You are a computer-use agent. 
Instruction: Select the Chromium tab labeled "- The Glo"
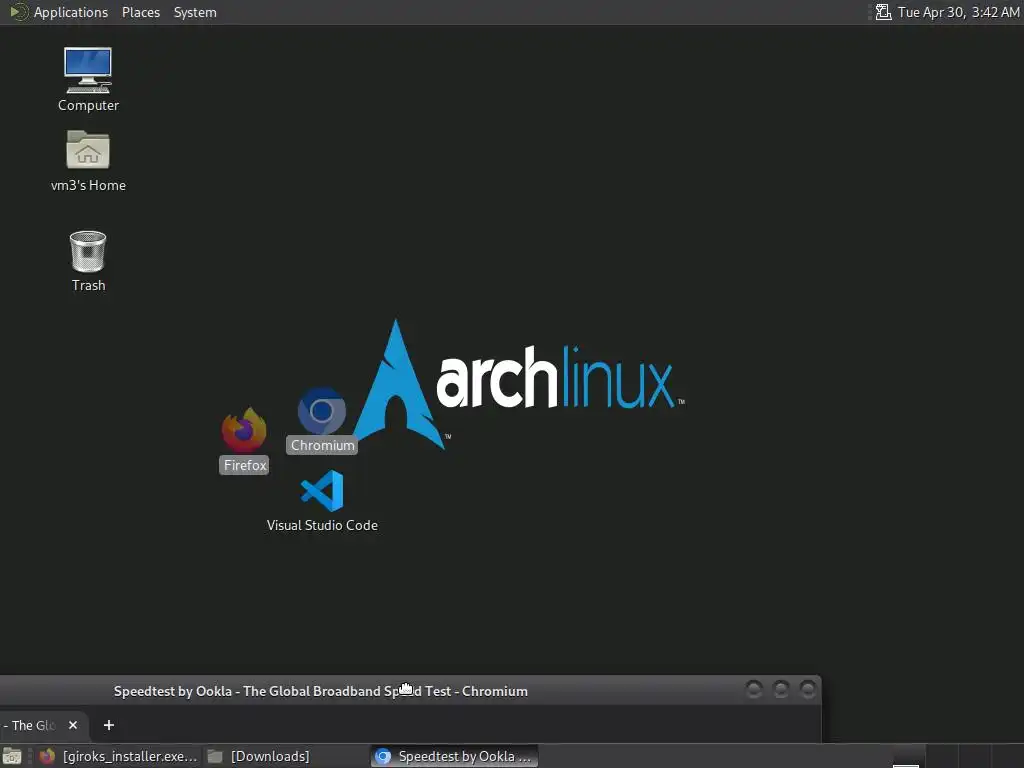tap(33, 726)
